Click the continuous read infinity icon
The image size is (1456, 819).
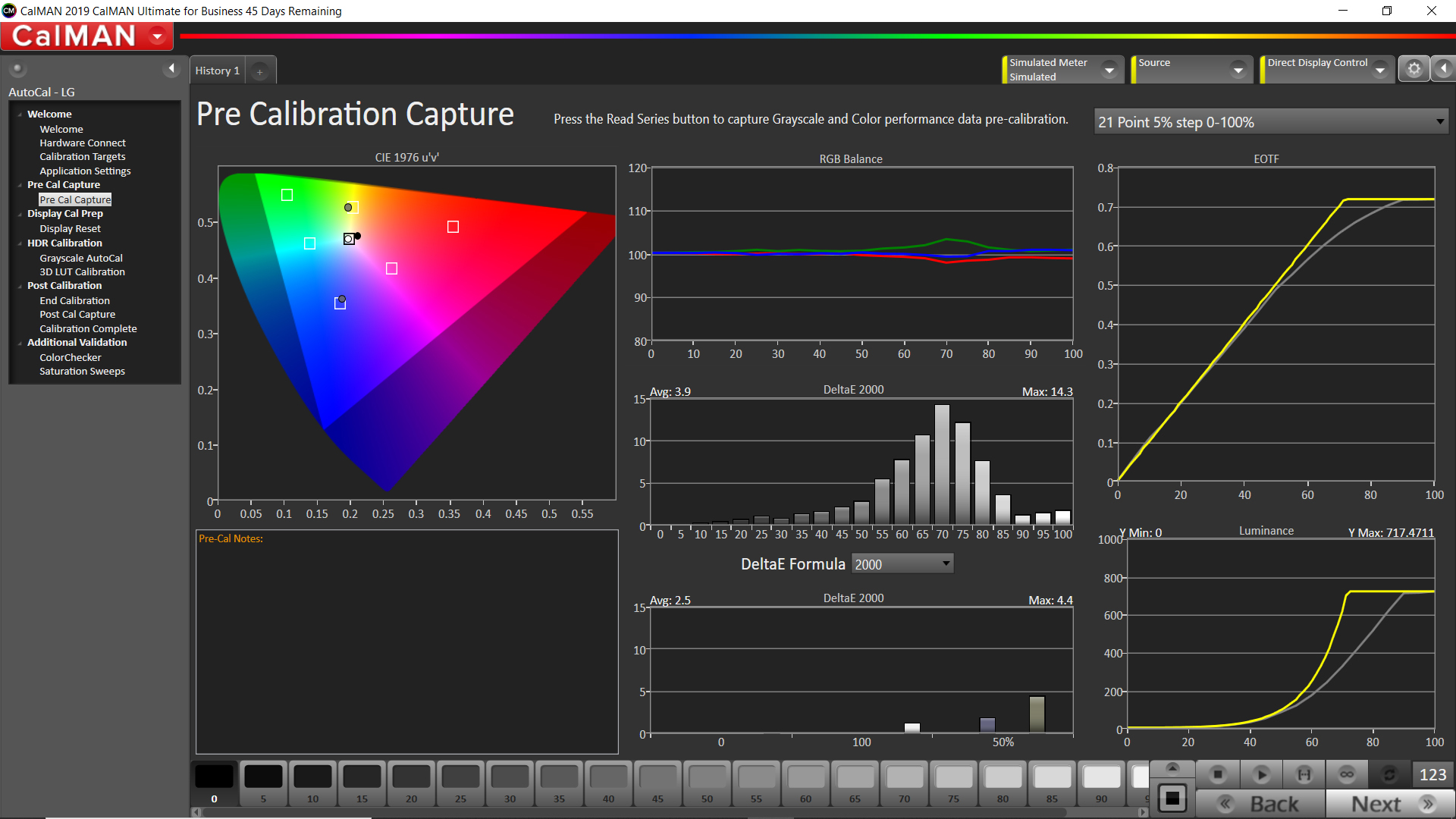1347,774
